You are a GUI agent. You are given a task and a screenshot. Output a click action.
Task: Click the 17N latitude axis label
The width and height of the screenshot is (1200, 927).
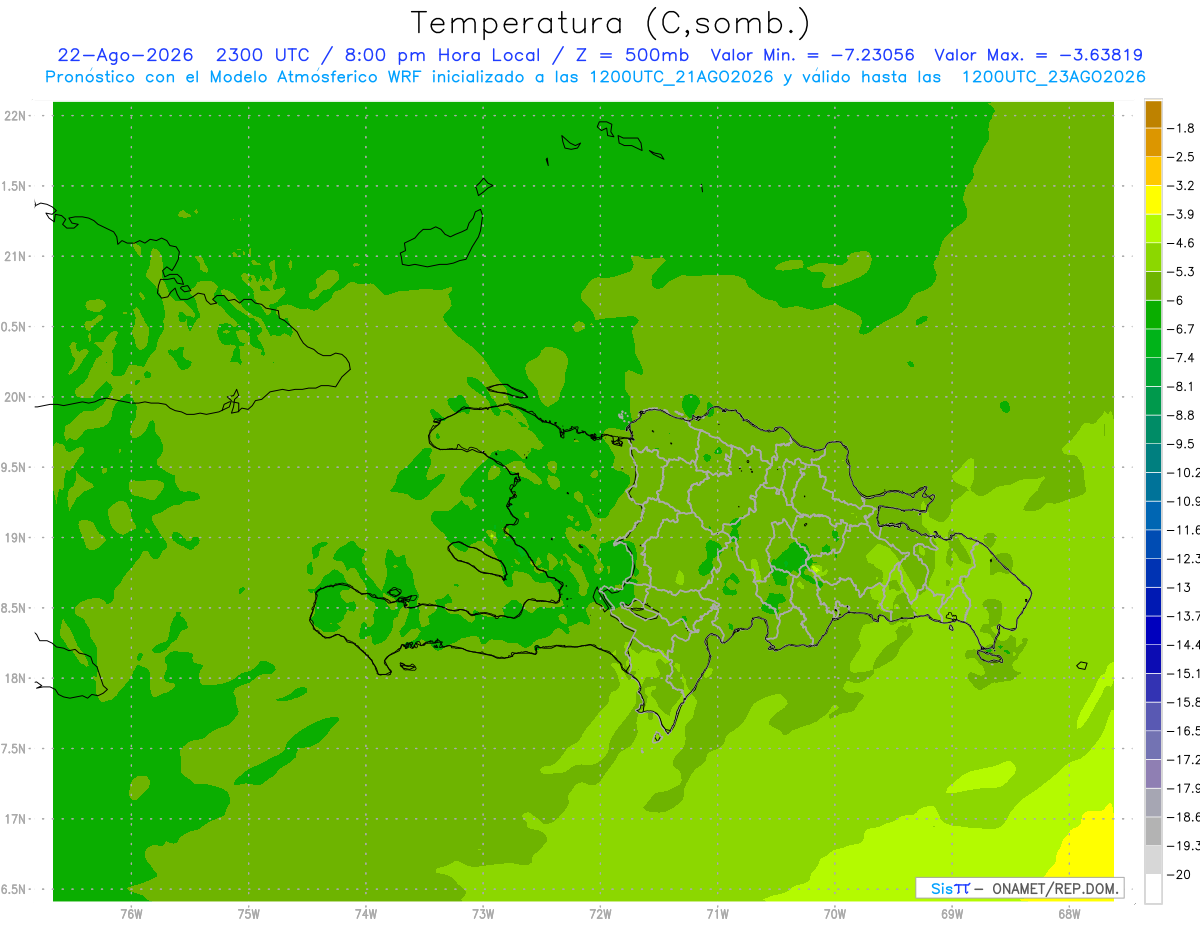click(16, 819)
